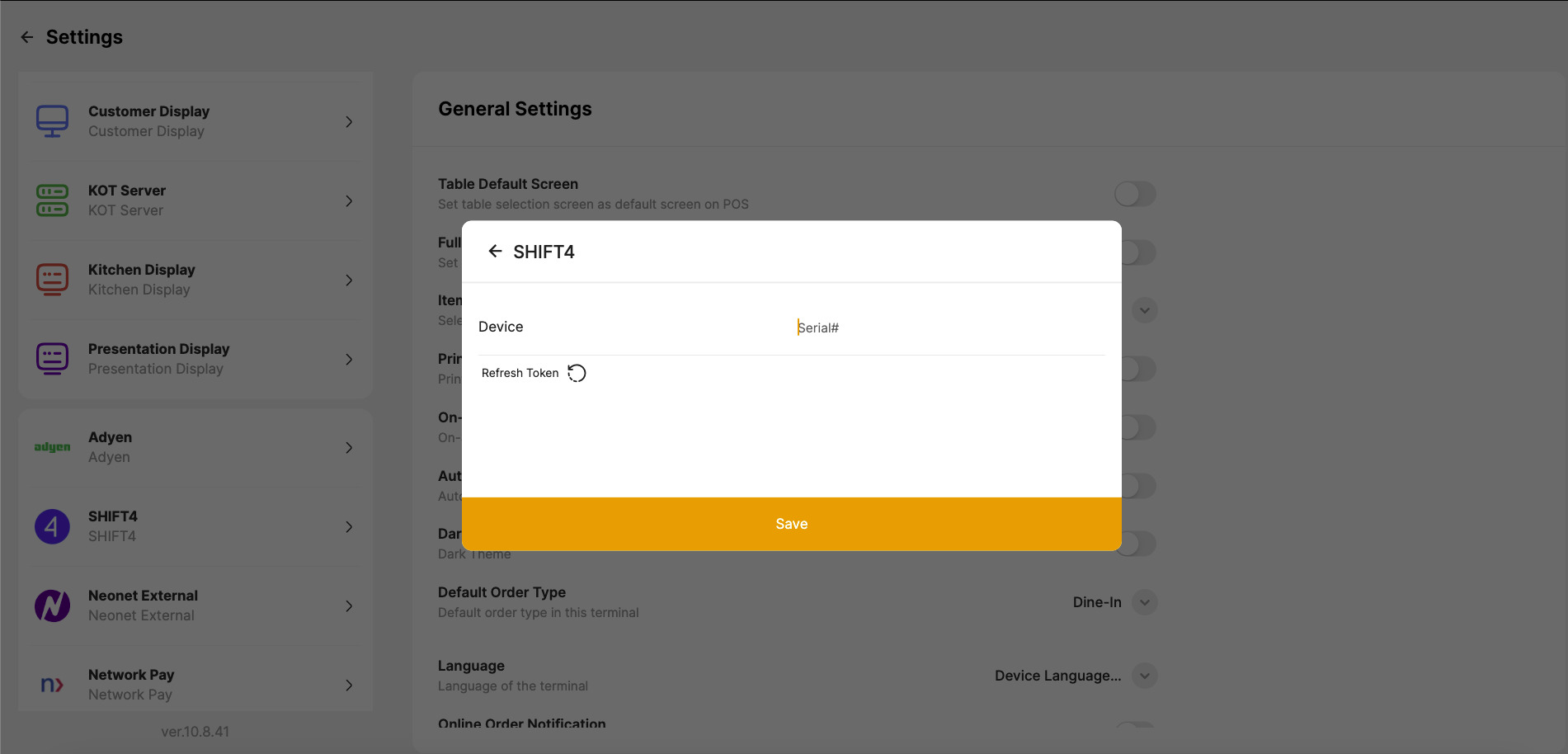Click the Table Default Screen label

coord(508,184)
